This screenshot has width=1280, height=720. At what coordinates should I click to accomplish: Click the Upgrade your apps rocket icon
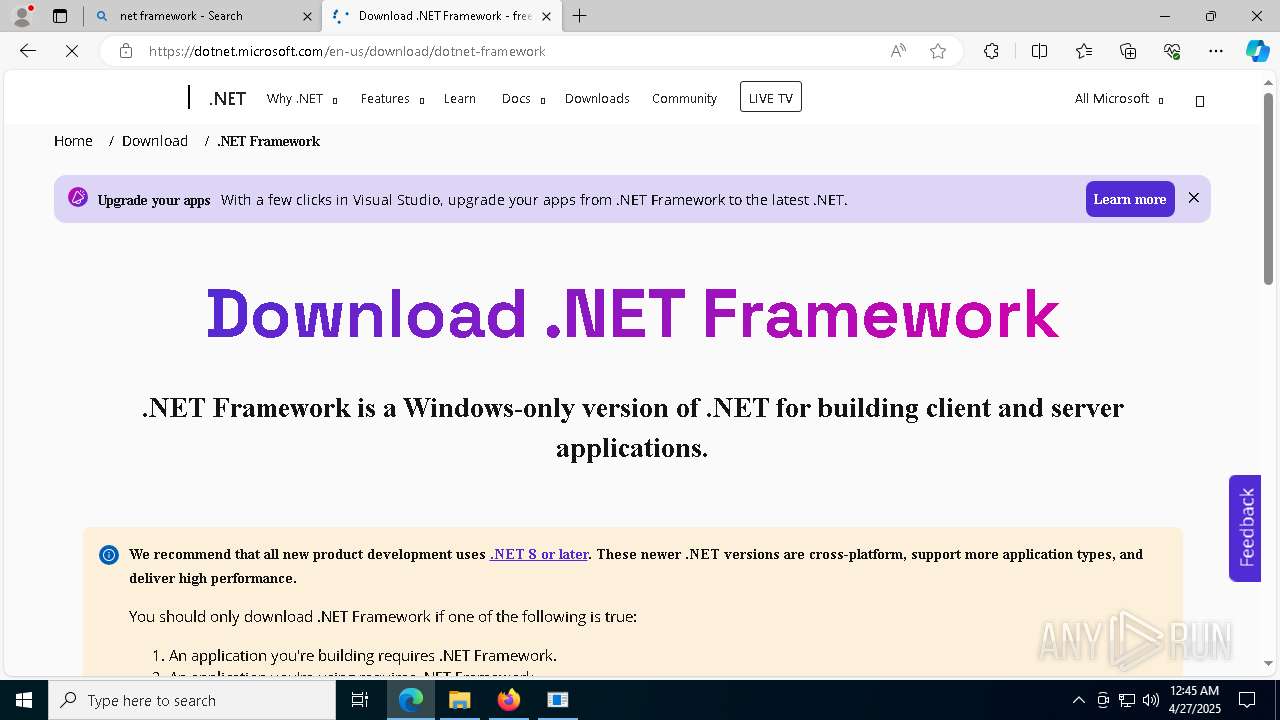point(78,197)
